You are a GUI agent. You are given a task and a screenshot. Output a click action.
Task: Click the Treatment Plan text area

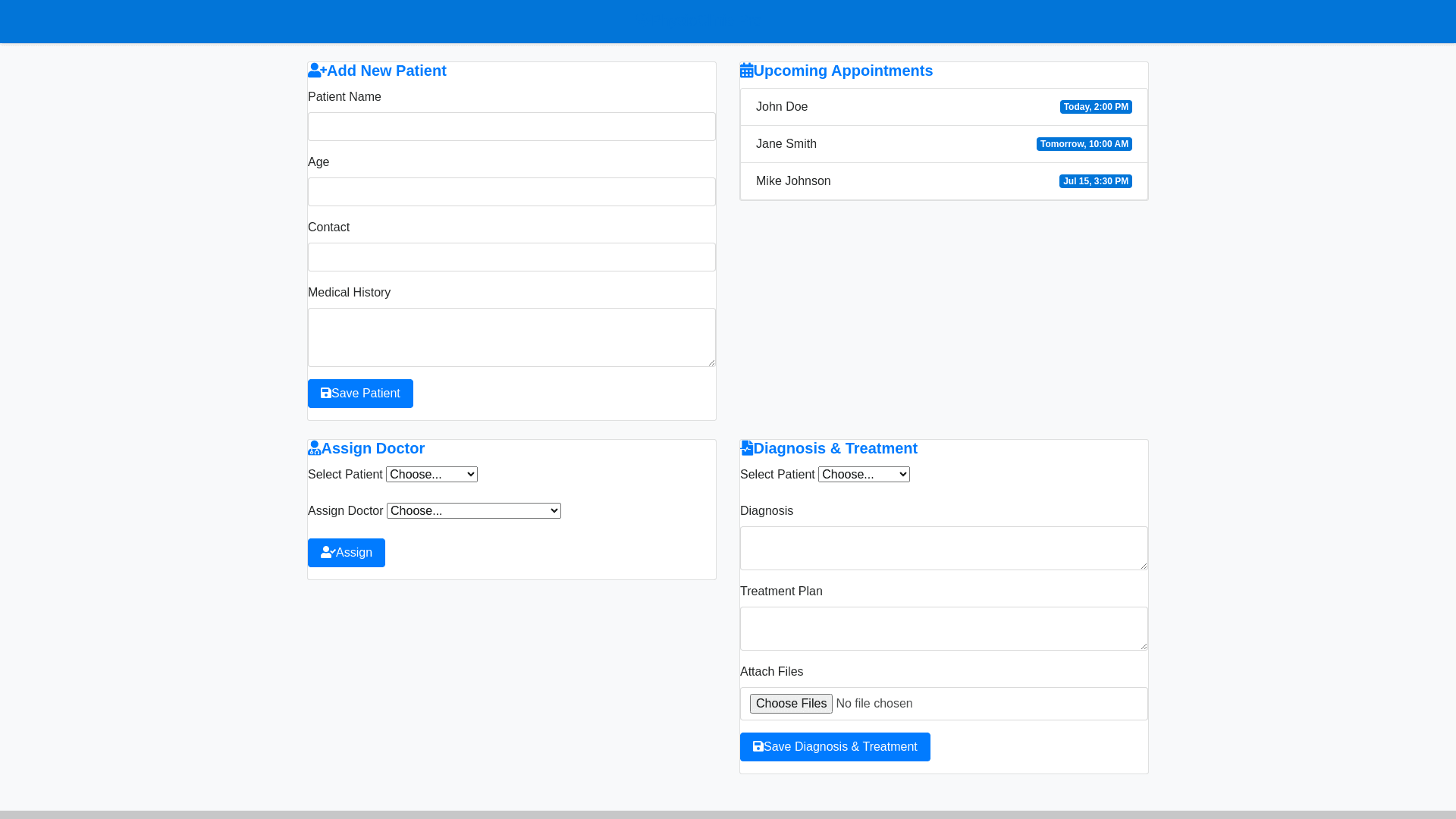[x=943, y=629]
